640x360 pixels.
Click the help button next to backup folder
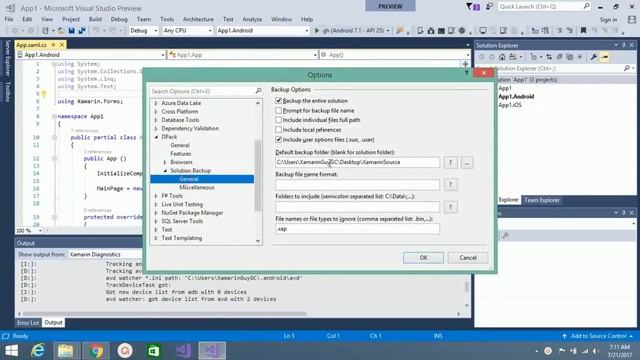tap(451, 162)
